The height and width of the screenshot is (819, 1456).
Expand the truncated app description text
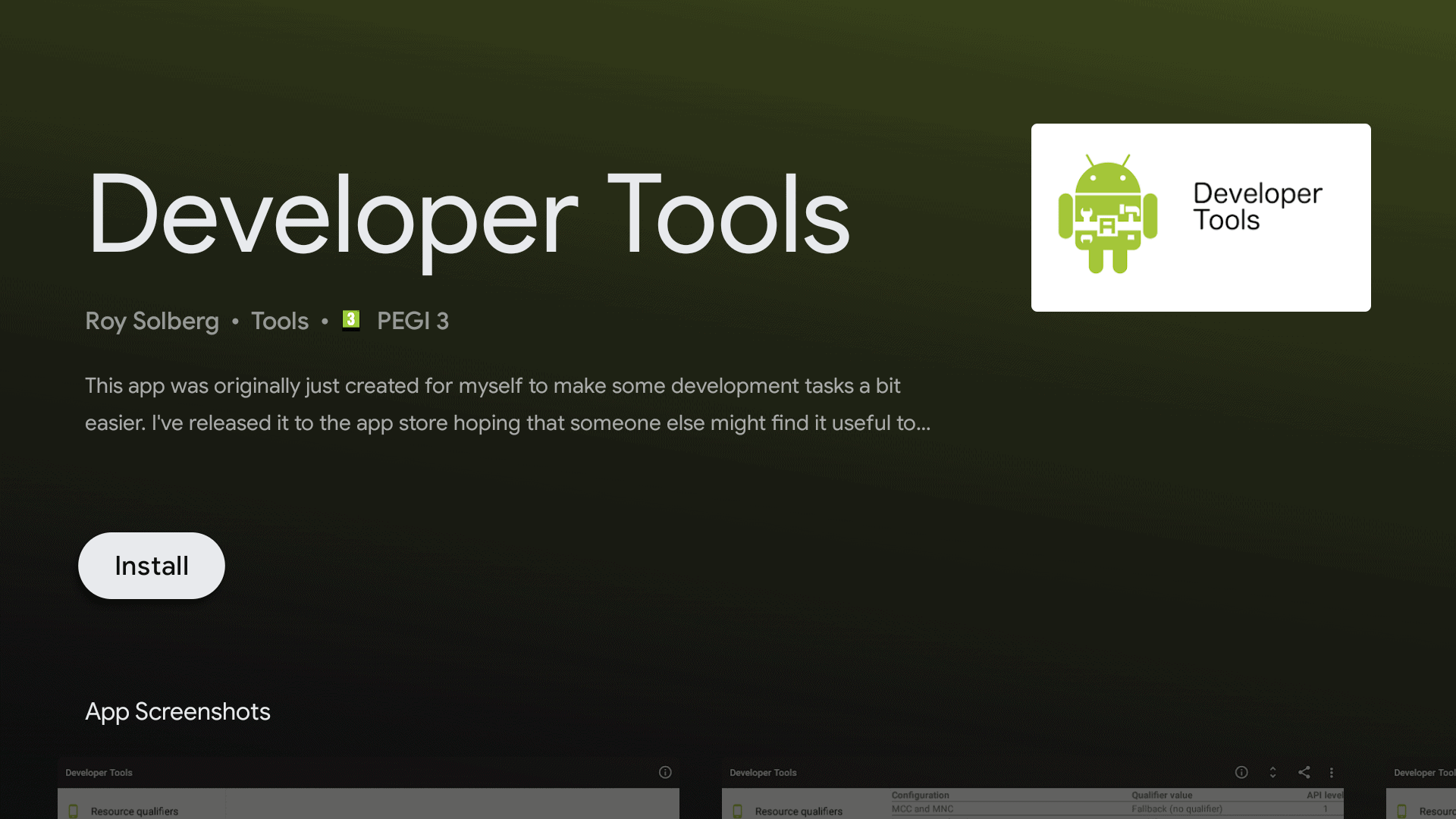click(507, 404)
